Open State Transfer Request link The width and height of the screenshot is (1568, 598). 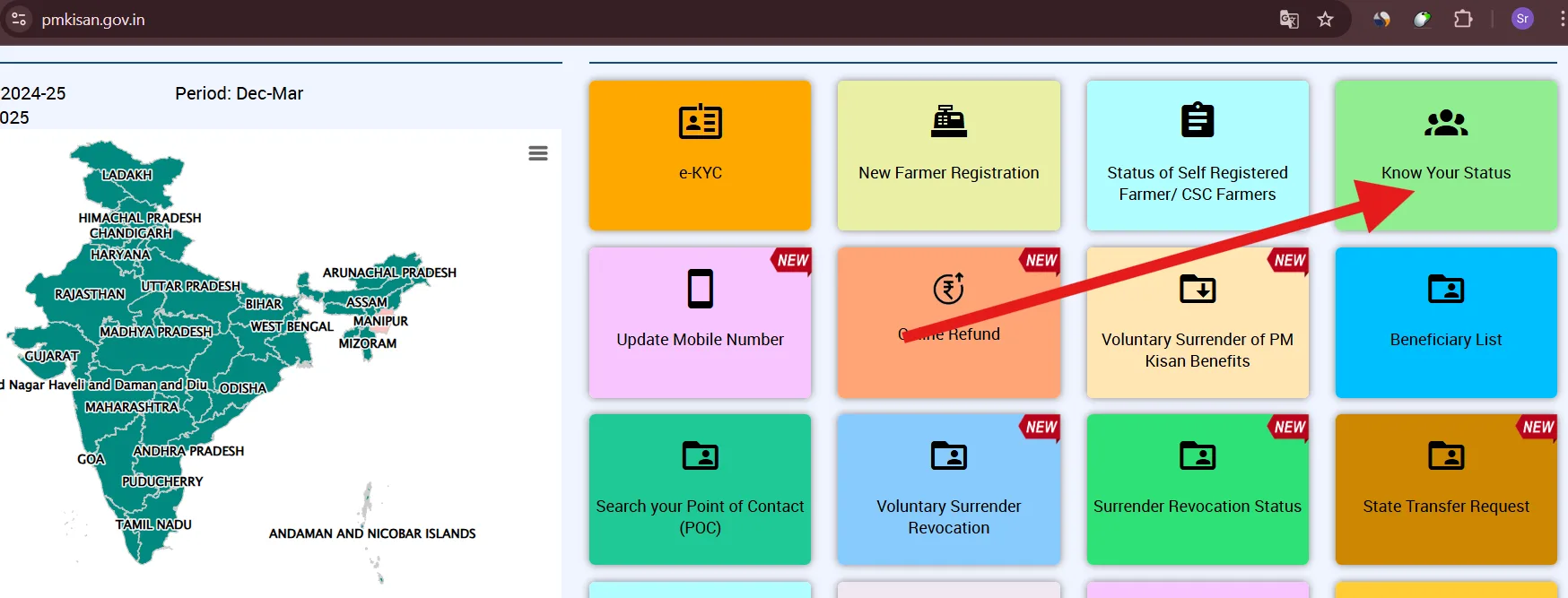(1446, 507)
